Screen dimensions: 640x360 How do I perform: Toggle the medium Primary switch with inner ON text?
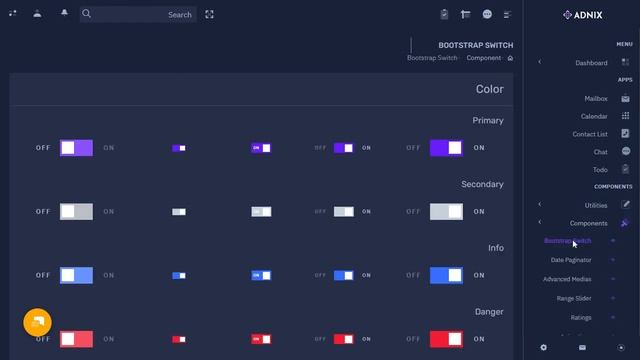261,148
